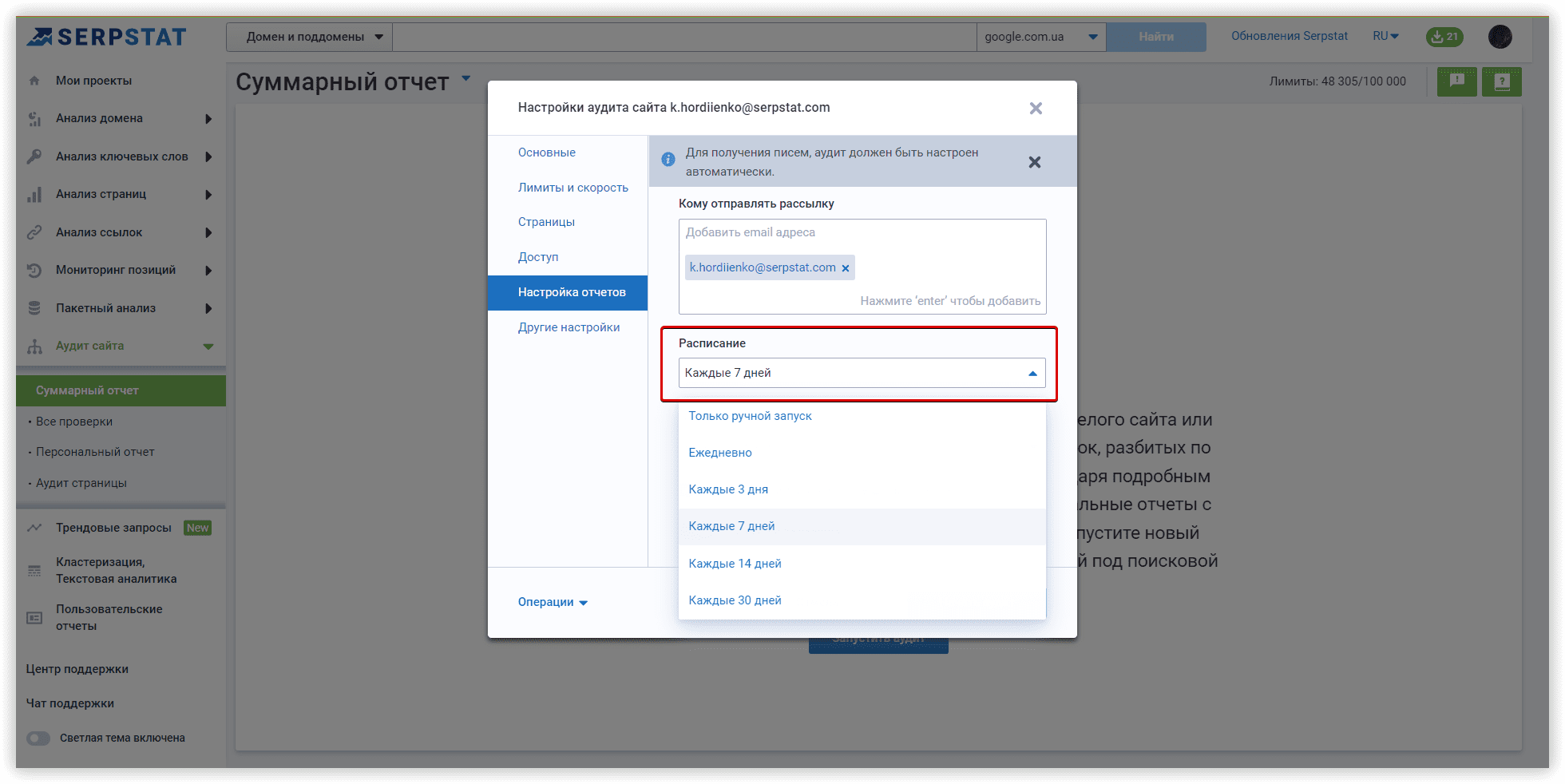The height and width of the screenshot is (784, 1565).
Task: Click the Анализ домена sidebar icon
Action: [34, 119]
